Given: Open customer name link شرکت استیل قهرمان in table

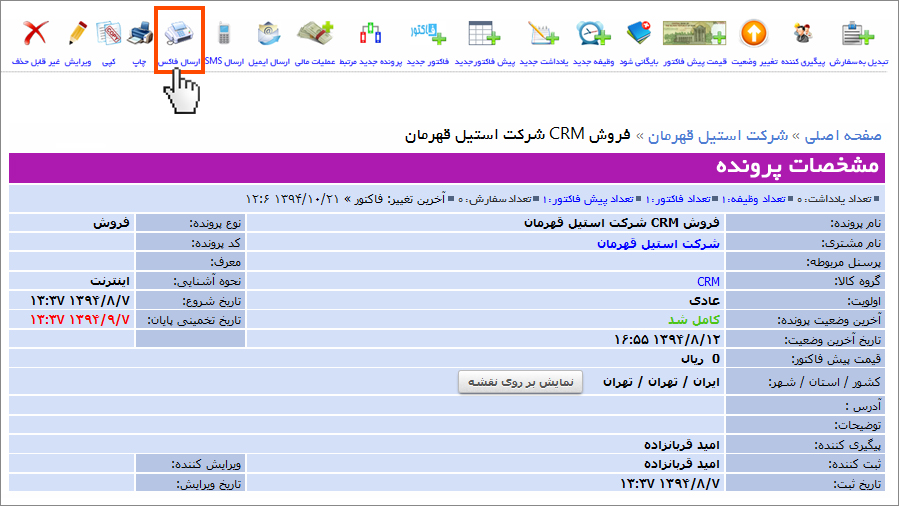Looking at the screenshot, I should 658,244.
